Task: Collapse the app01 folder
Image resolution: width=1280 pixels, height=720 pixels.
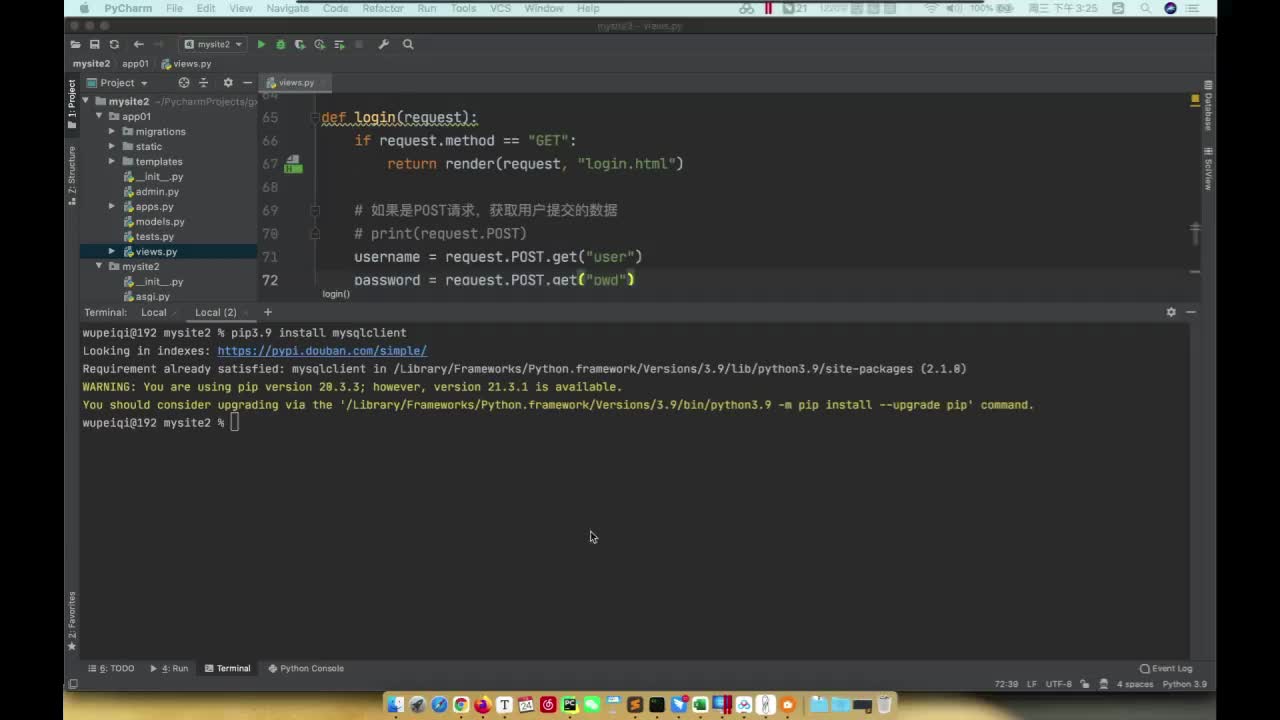Action: pyautogui.click(x=99, y=116)
